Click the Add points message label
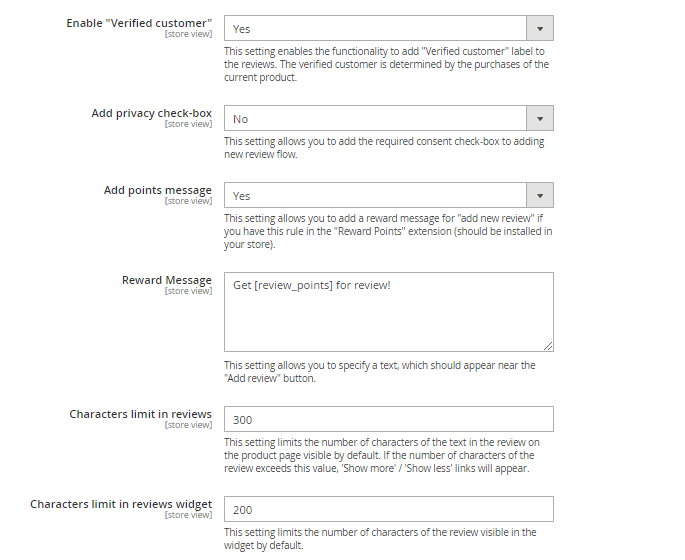 click(x=158, y=190)
